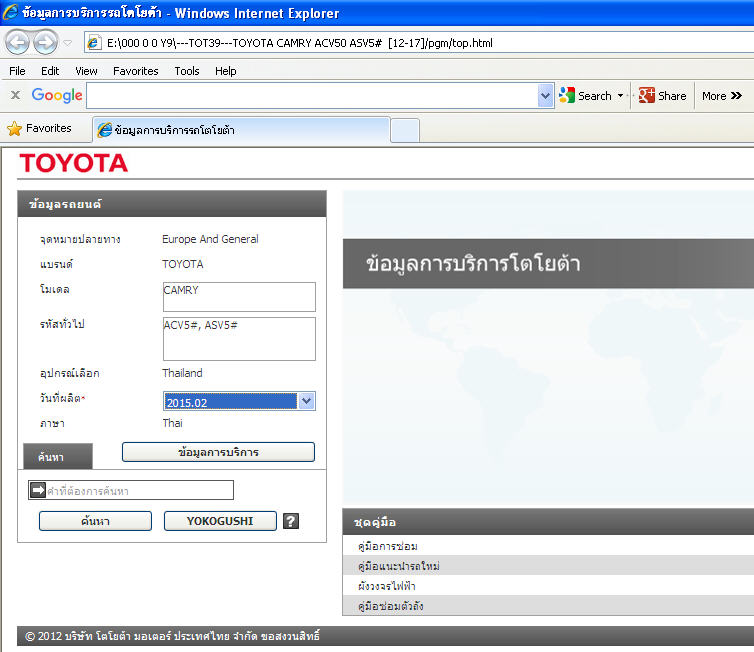Click the browser Back arrow button
Screen dimensions: 754x652
point(17,42)
